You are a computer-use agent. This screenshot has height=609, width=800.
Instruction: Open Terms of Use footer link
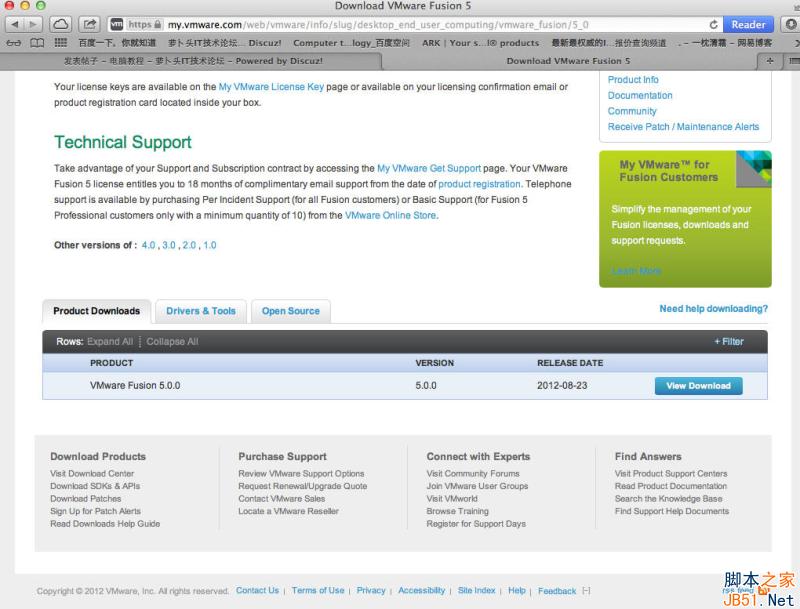[x=318, y=591]
